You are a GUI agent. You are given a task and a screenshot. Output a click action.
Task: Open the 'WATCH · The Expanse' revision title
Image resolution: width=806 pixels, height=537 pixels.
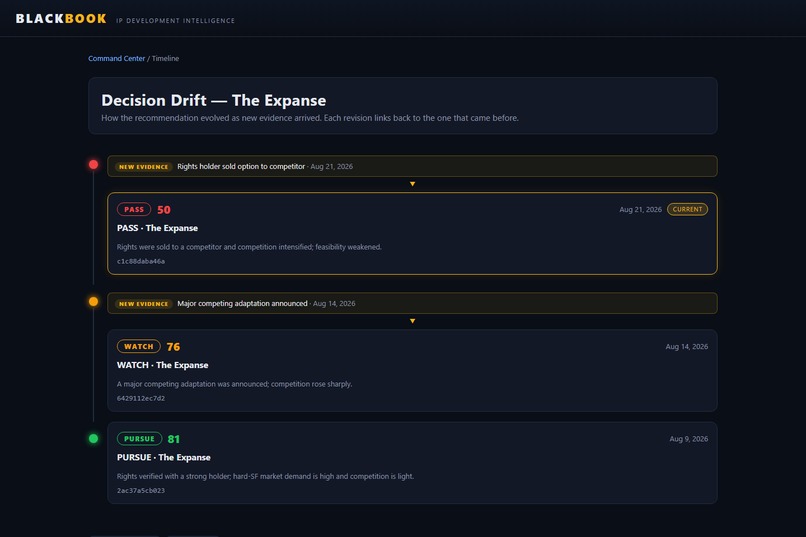[x=162, y=365]
